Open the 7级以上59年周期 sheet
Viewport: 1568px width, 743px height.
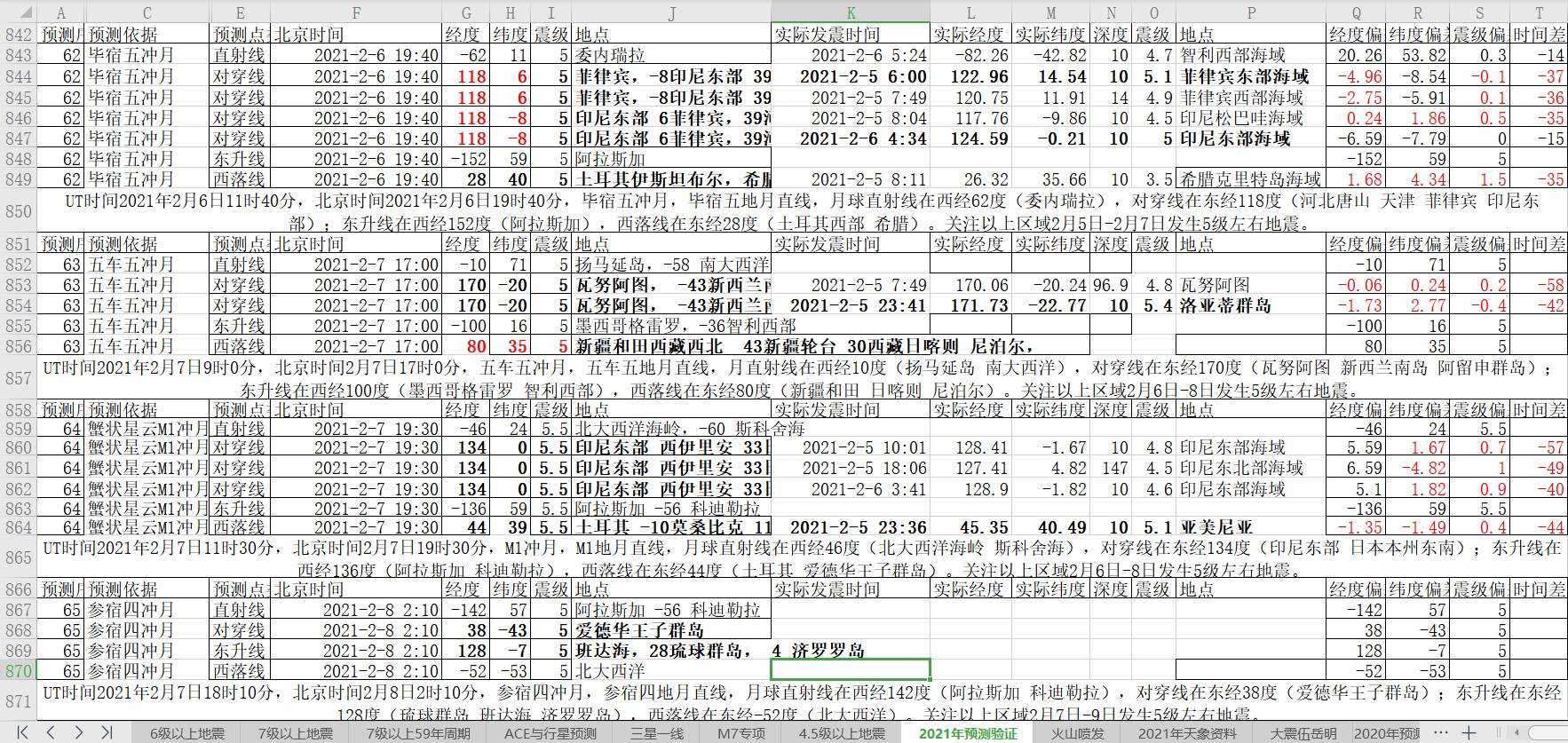click(418, 733)
